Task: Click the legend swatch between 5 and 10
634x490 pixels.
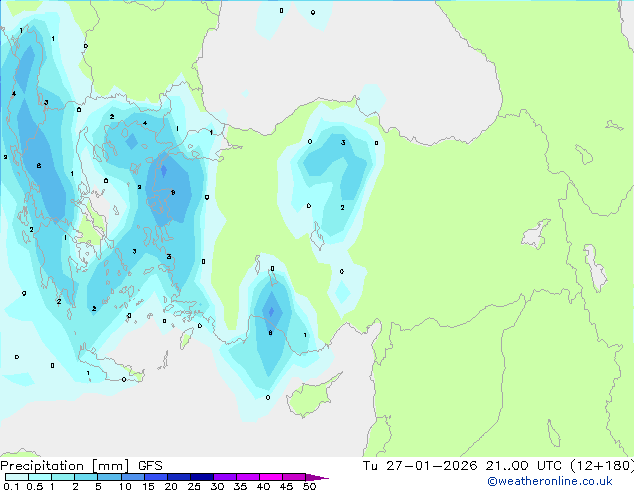Action: (x=109, y=477)
